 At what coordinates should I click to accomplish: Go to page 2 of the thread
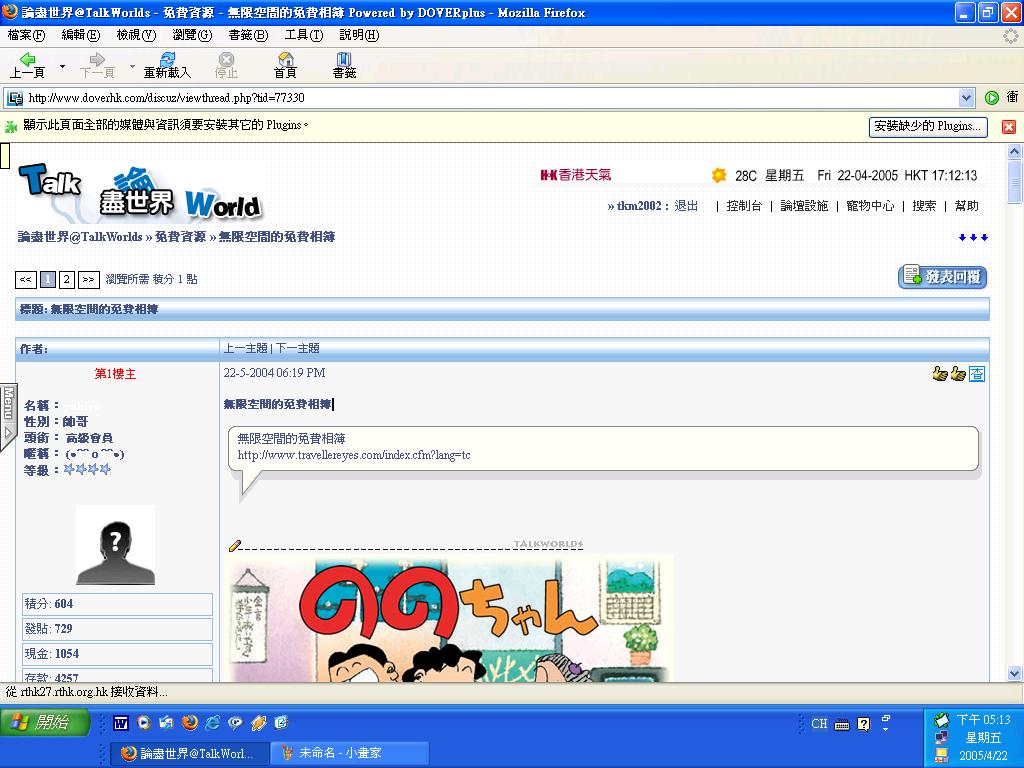pyautogui.click(x=66, y=280)
